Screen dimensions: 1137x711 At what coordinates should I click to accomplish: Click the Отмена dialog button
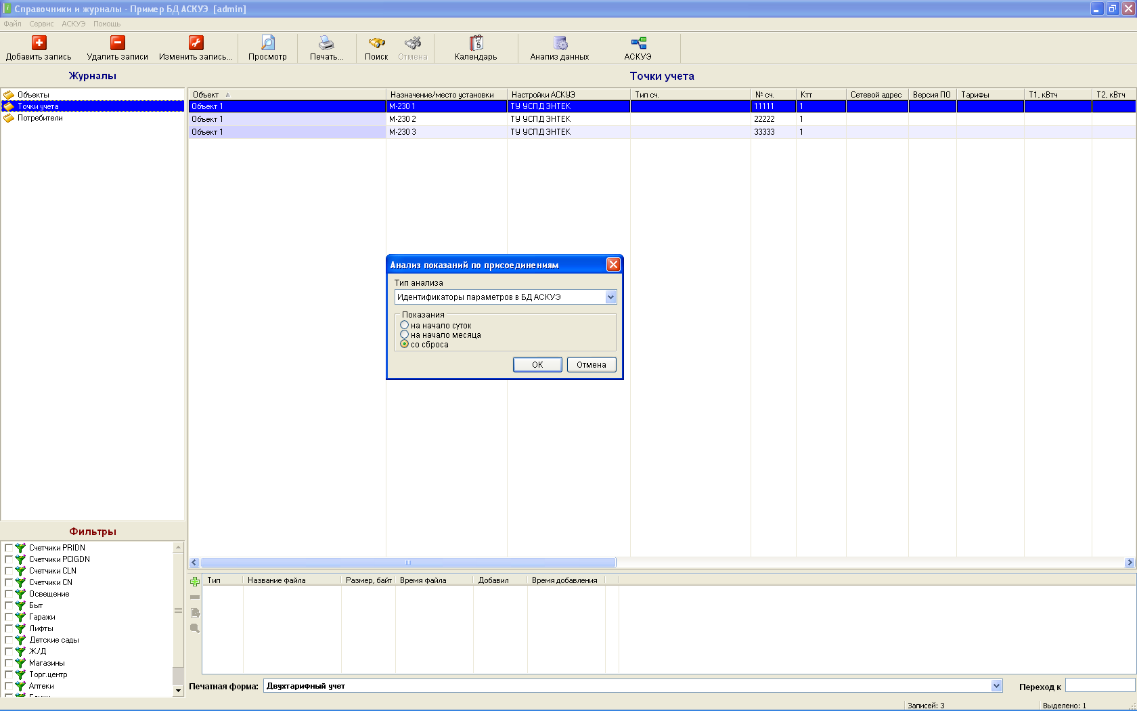(592, 365)
